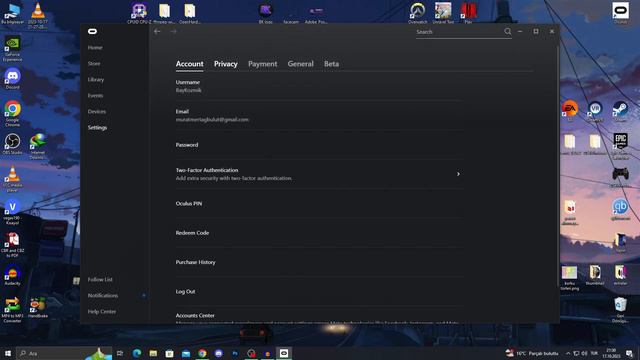Select the Discord desktop icon
Viewport: 640px width, 360px height.
[x=13, y=79]
